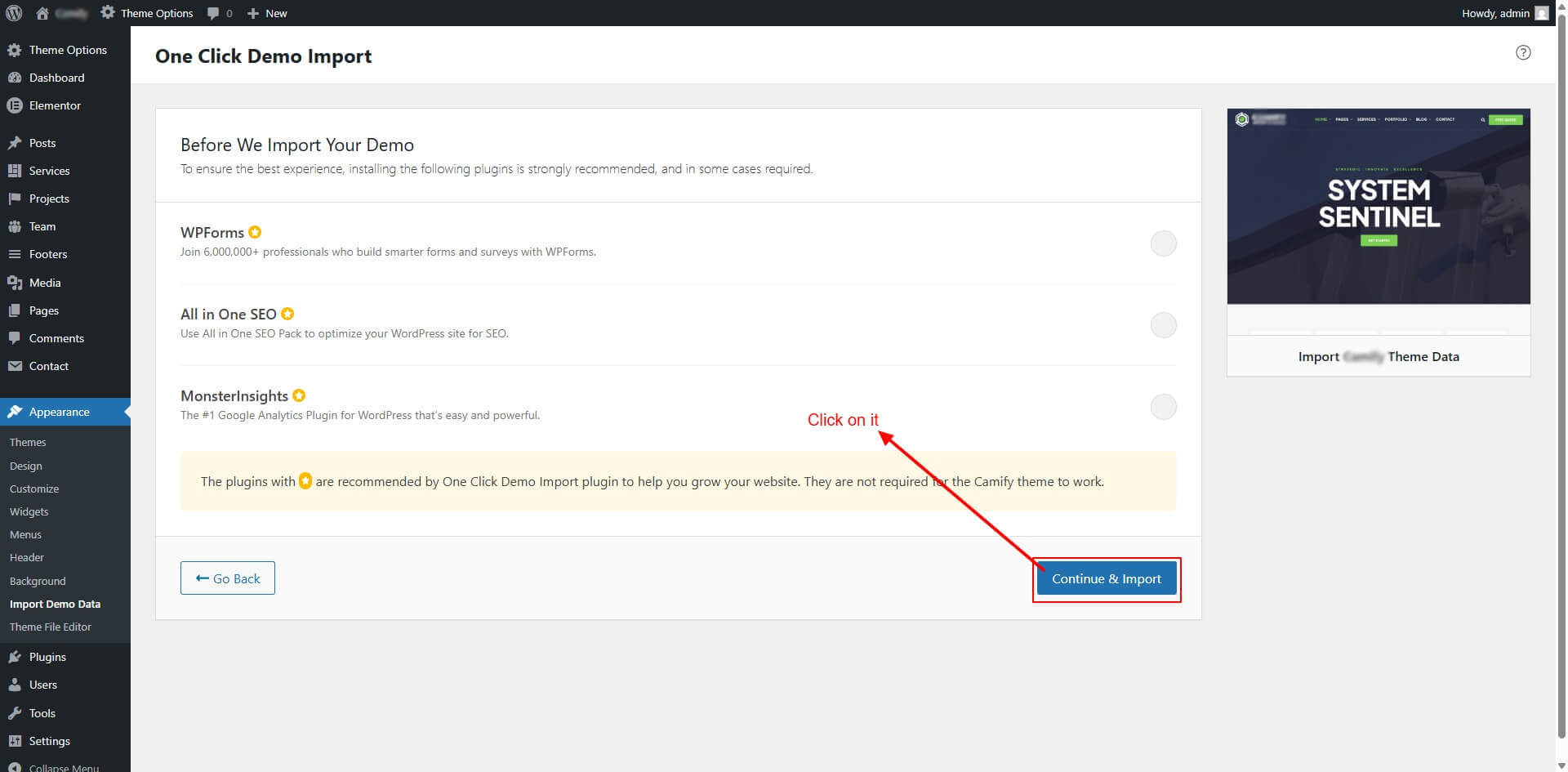The image size is (1568, 772).
Task: Click the Go Back button
Action: point(228,578)
